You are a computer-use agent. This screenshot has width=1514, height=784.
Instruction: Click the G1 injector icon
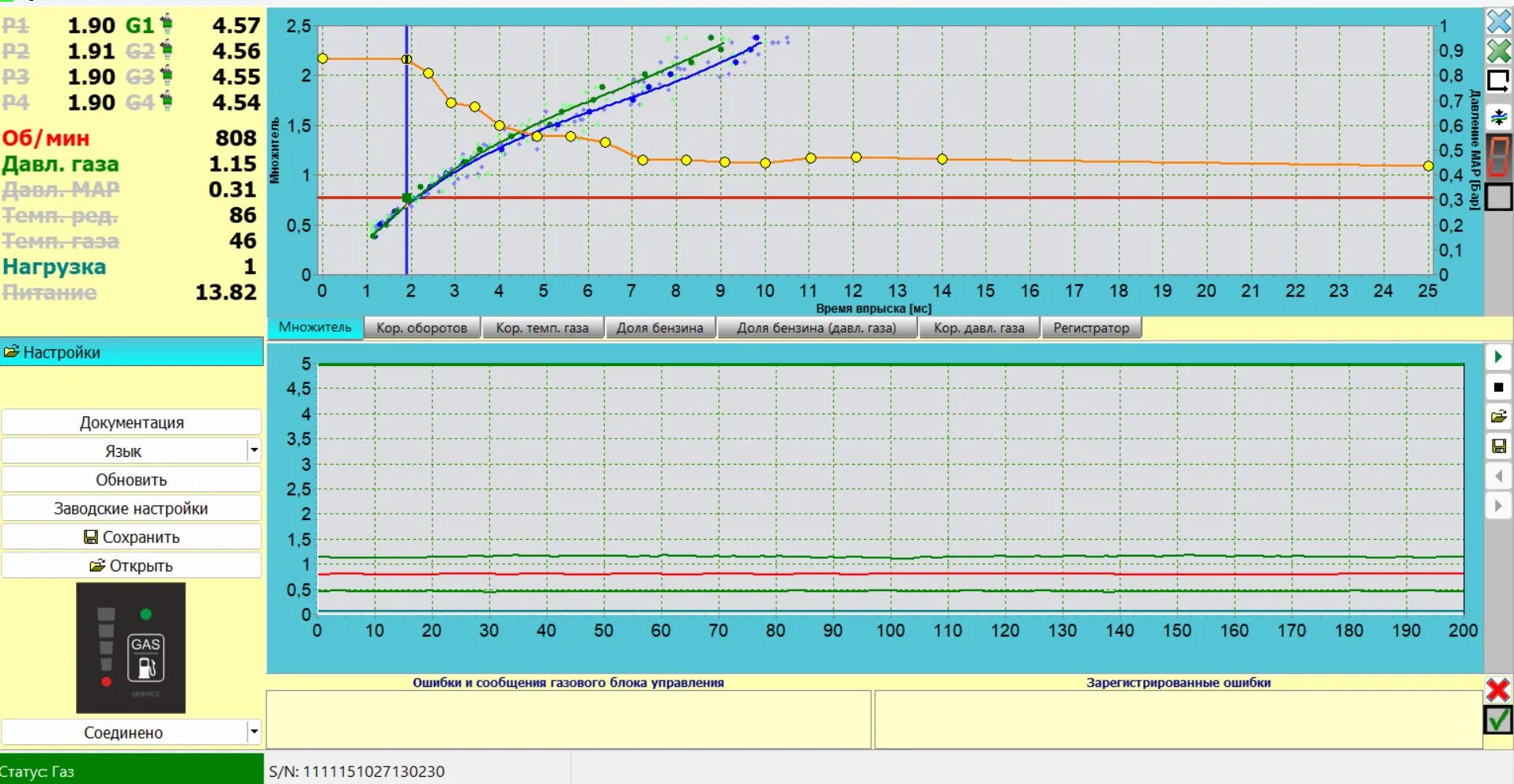(166, 24)
